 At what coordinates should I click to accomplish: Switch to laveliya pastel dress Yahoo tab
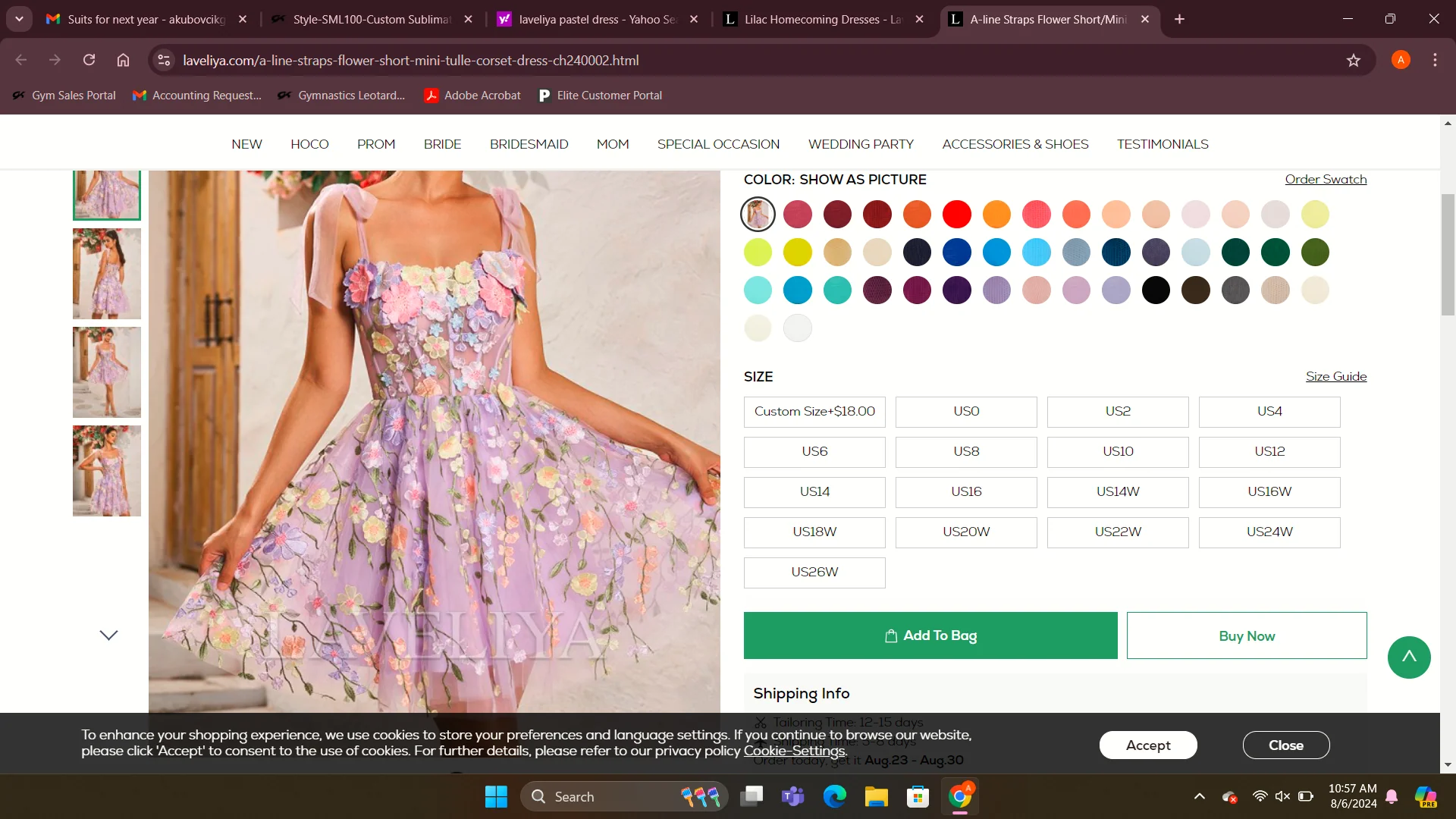point(598,19)
